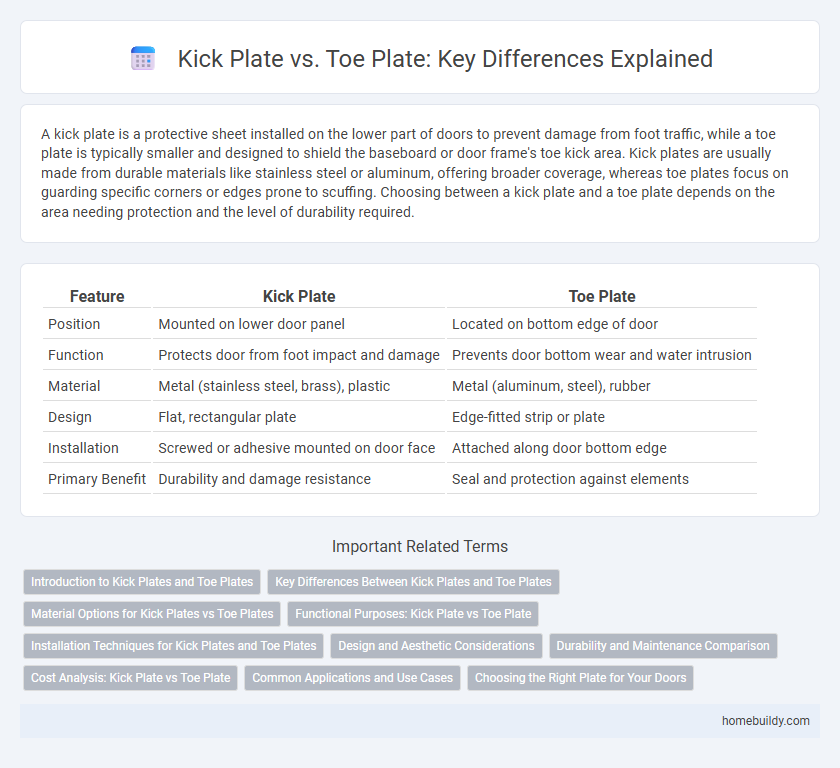This screenshot has width=840, height=768.
Task: Open 'Key Differences Between Kick Plates and Toe Plates'
Action: 413,582
